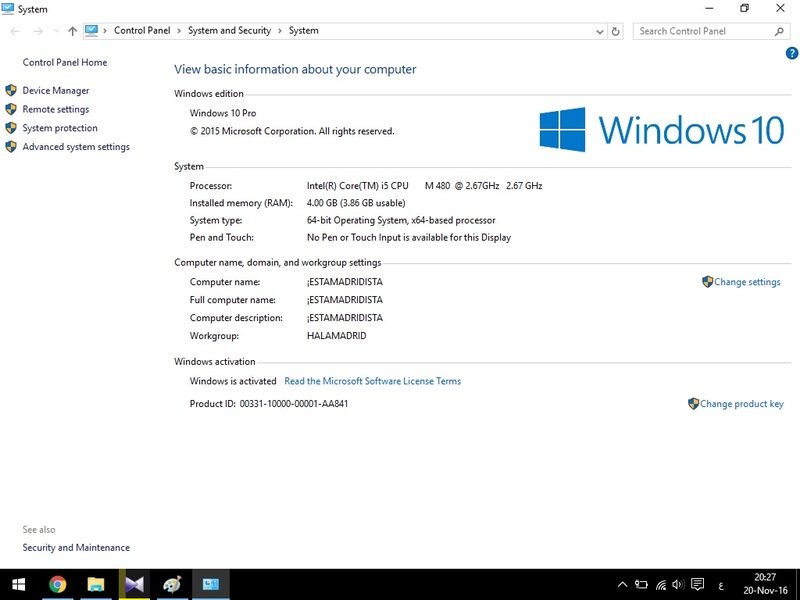Click the Forward navigation arrow
The height and width of the screenshot is (600, 800).
pos(38,31)
